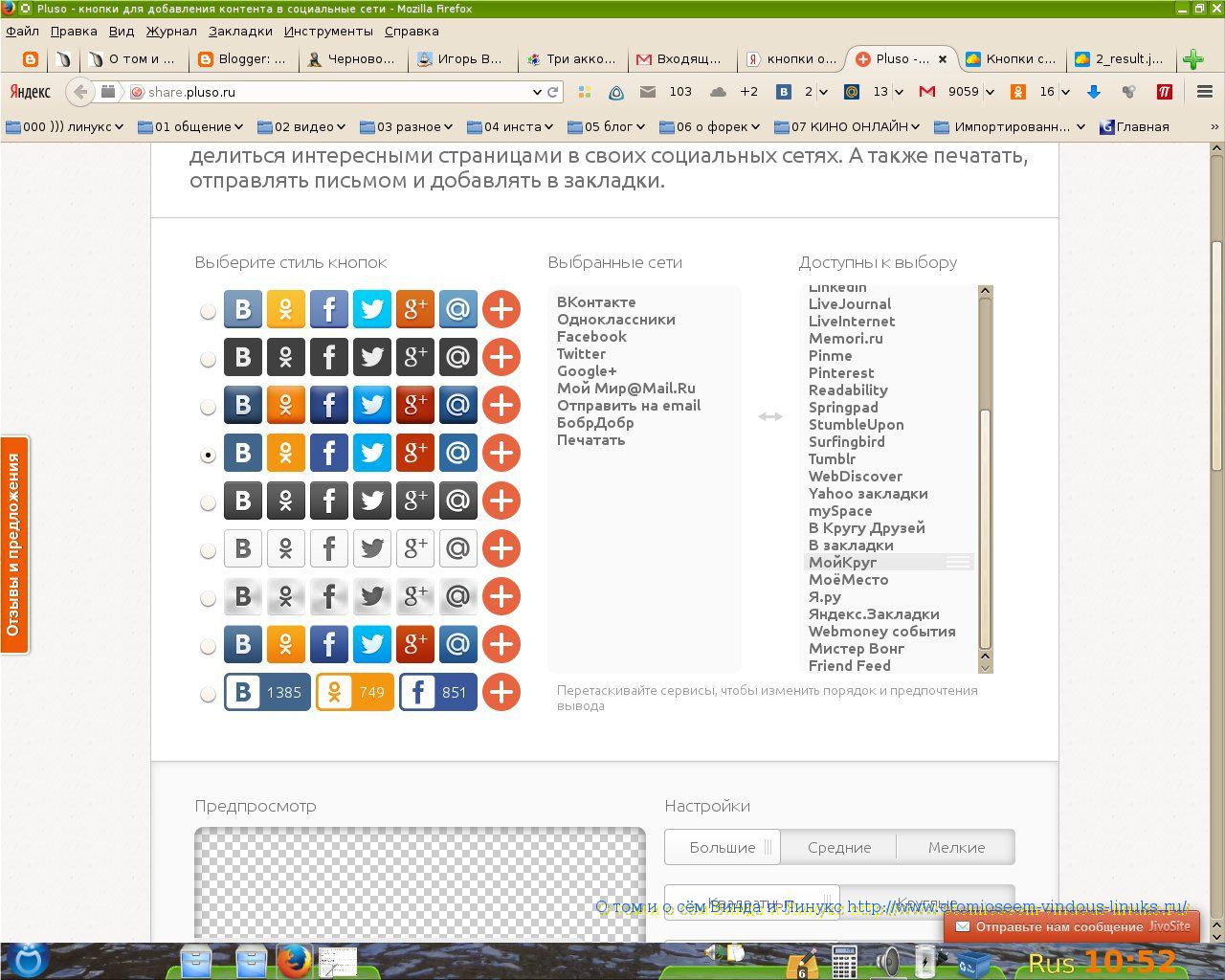Click the Odnoklassniki counter button showing 749
Screen dimensions: 1225x980
pos(355,692)
